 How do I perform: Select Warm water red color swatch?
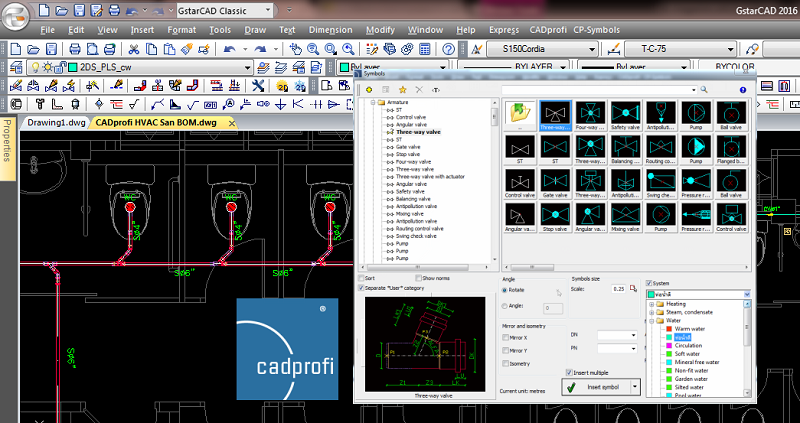(668, 329)
